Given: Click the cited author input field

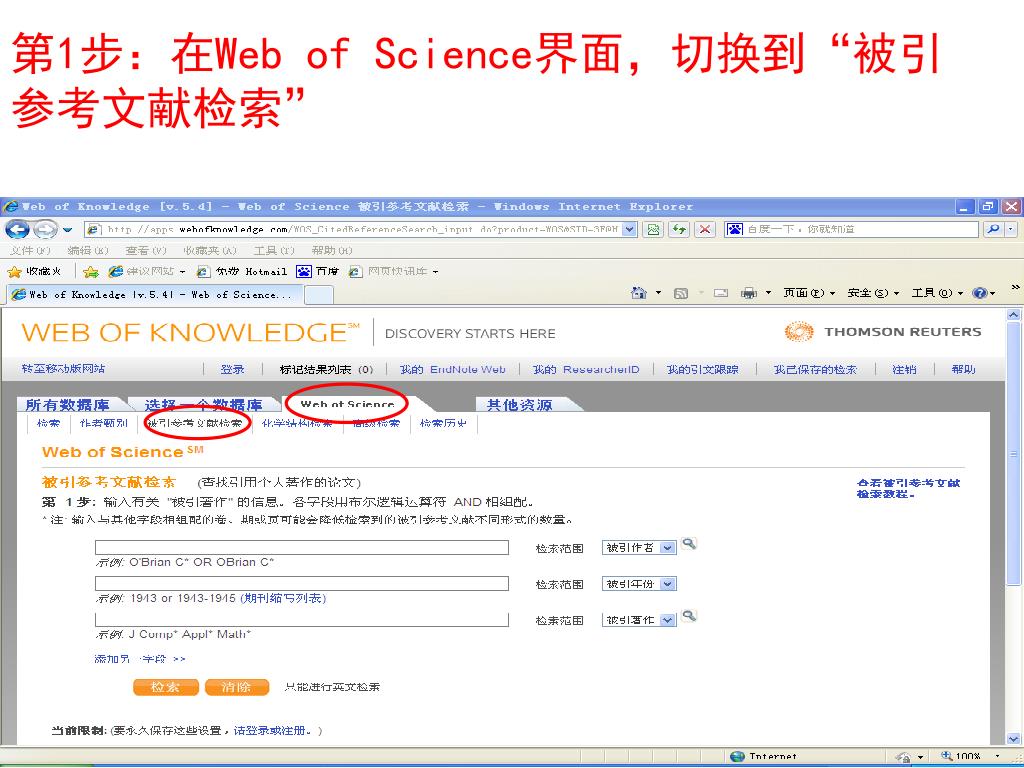Looking at the screenshot, I should tap(302, 547).
